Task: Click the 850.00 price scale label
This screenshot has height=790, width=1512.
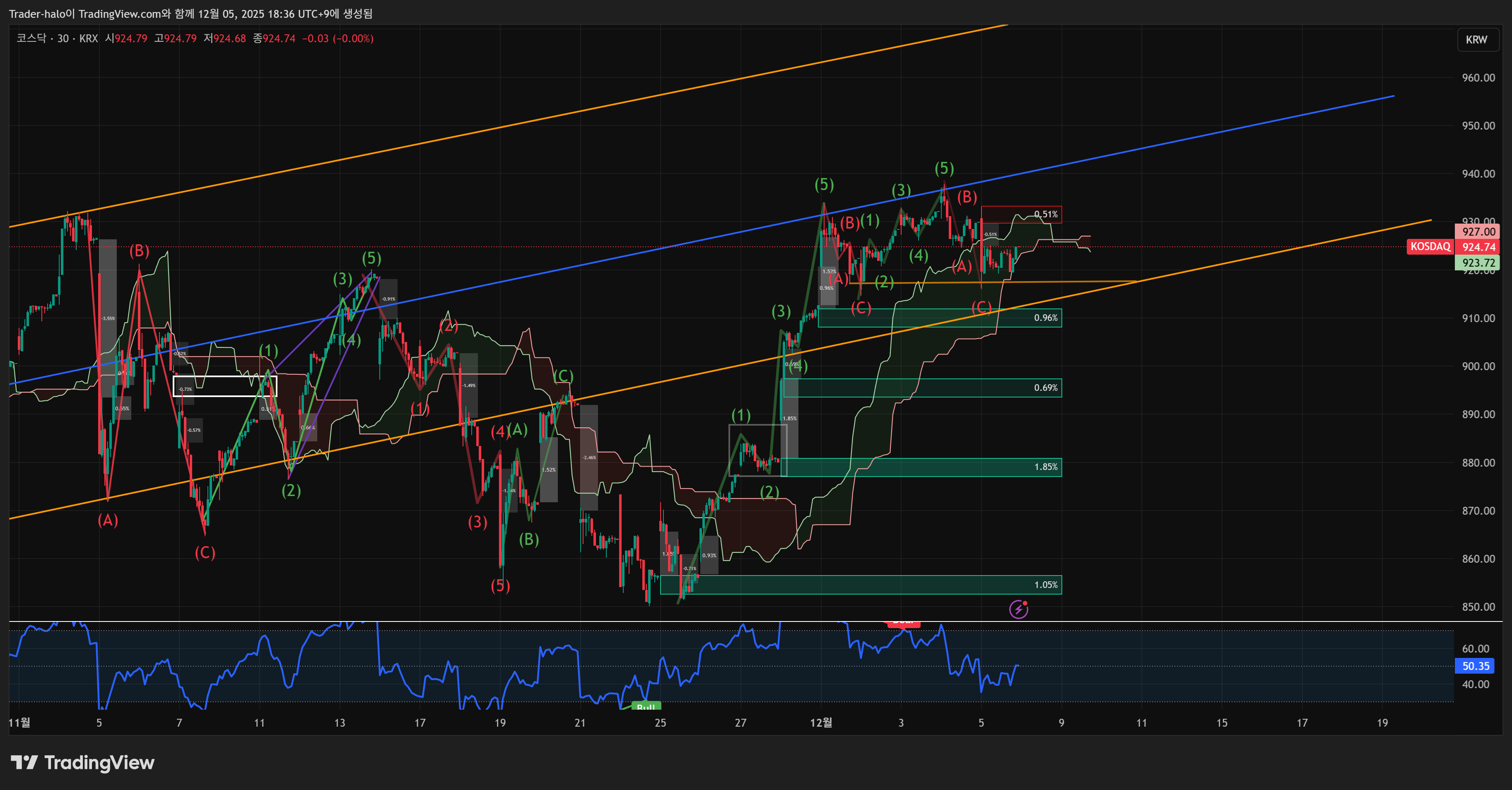Action: tap(1478, 607)
